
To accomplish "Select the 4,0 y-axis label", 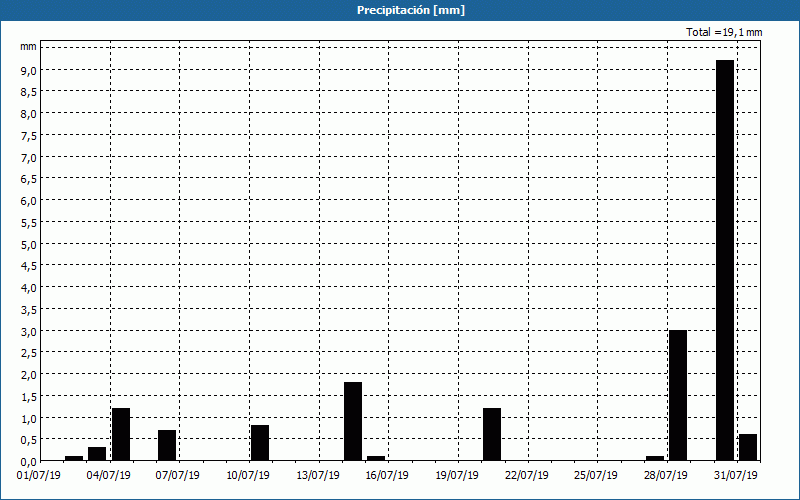I will [29, 288].
